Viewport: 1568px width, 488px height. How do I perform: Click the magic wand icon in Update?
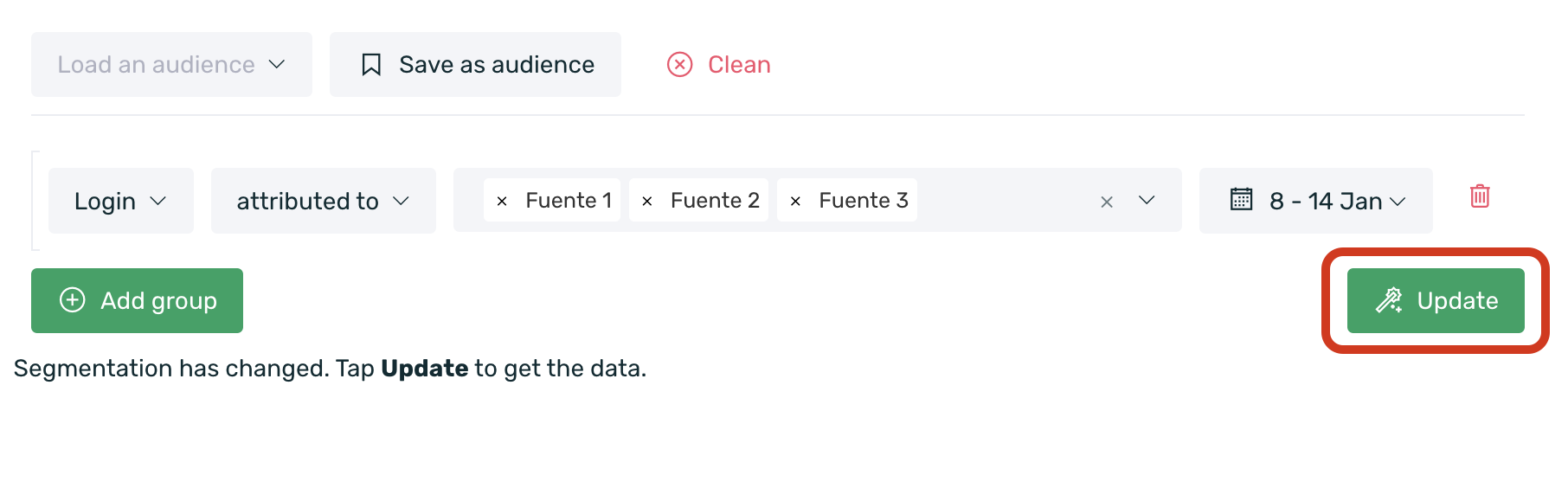1390,300
